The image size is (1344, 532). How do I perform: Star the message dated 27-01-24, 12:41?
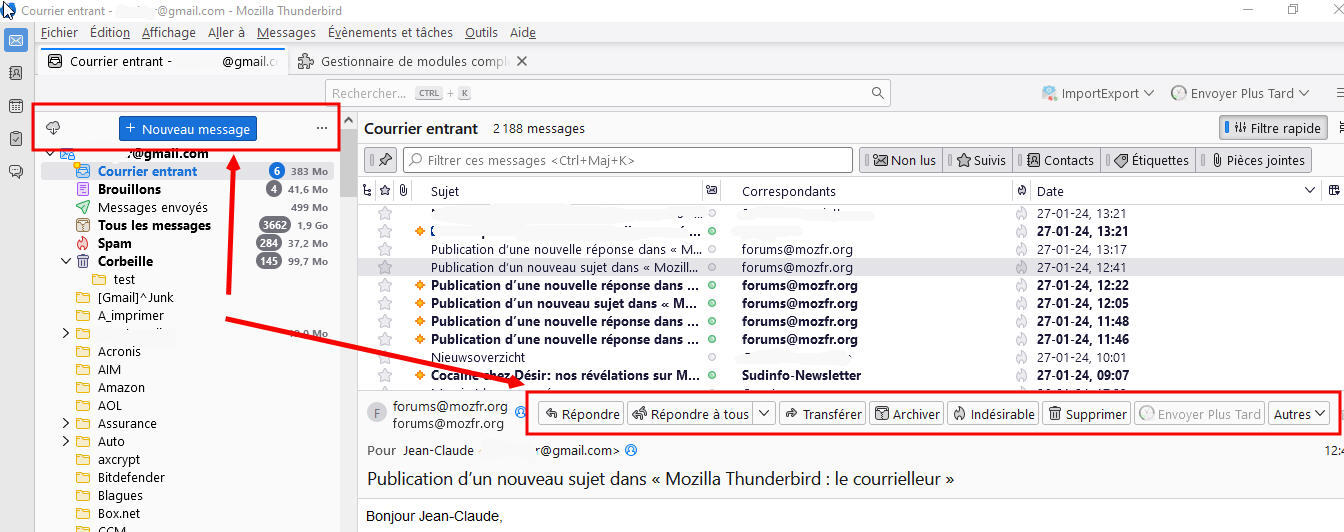[x=385, y=267]
